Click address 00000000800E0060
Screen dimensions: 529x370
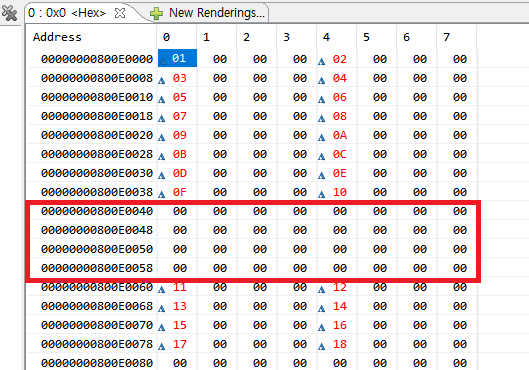point(97,287)
